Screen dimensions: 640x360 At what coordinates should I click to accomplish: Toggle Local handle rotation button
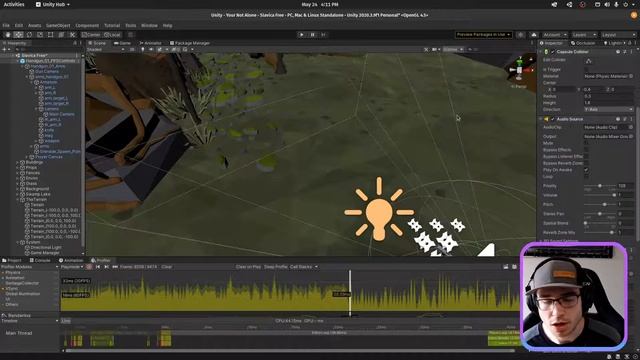[x=112, y=35]
